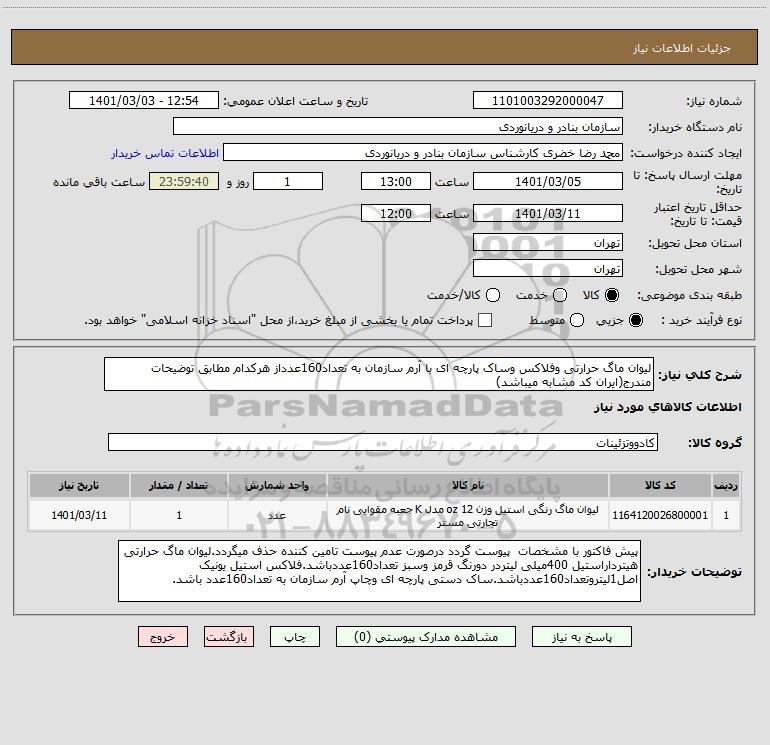Click the product name cell لیوان ماگ رنگی

tap(468, 516)
